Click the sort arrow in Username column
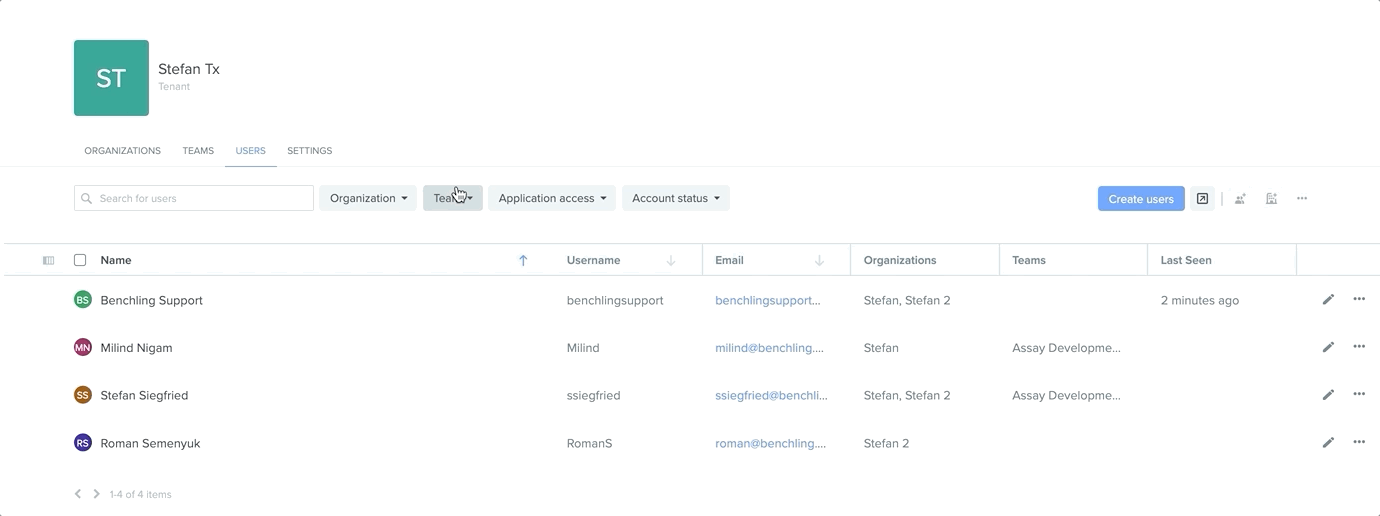The image size is (1380, 516). pyautogui.click(x=671, y=260)
